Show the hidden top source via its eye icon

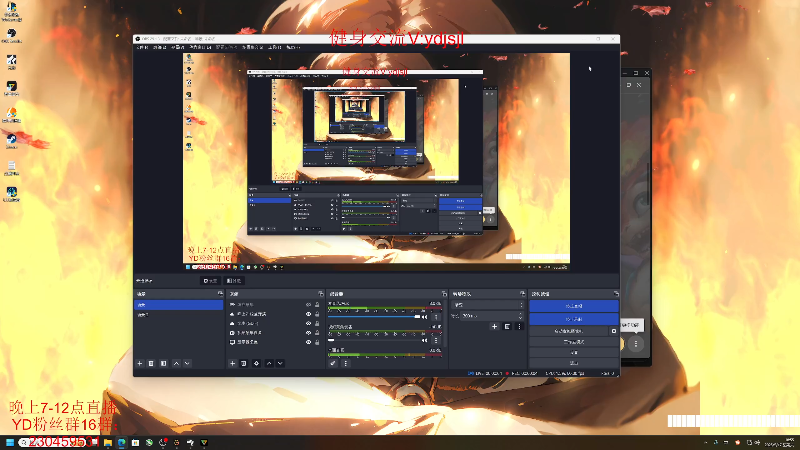tap(309, 305)
